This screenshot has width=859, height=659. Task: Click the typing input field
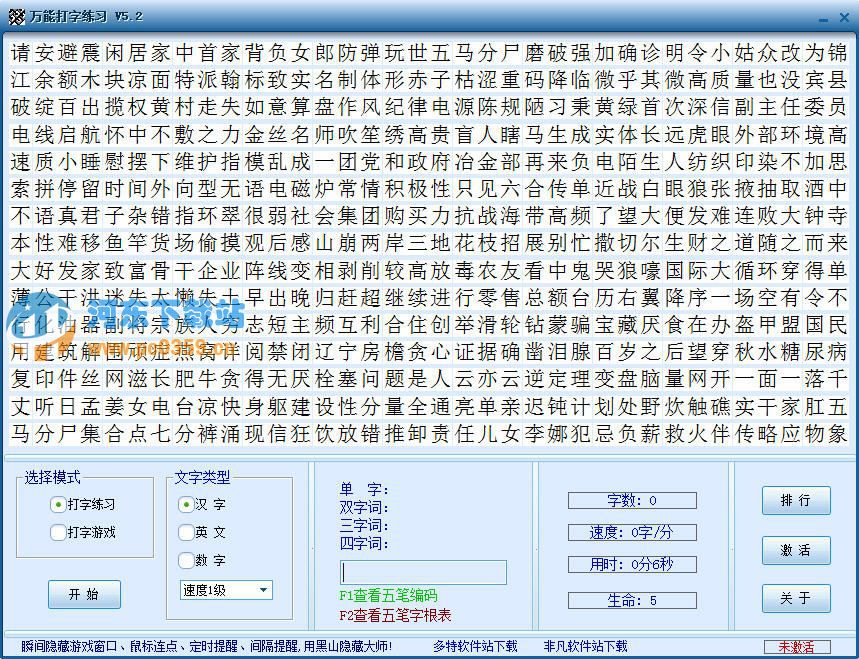[x=422, y=571]
